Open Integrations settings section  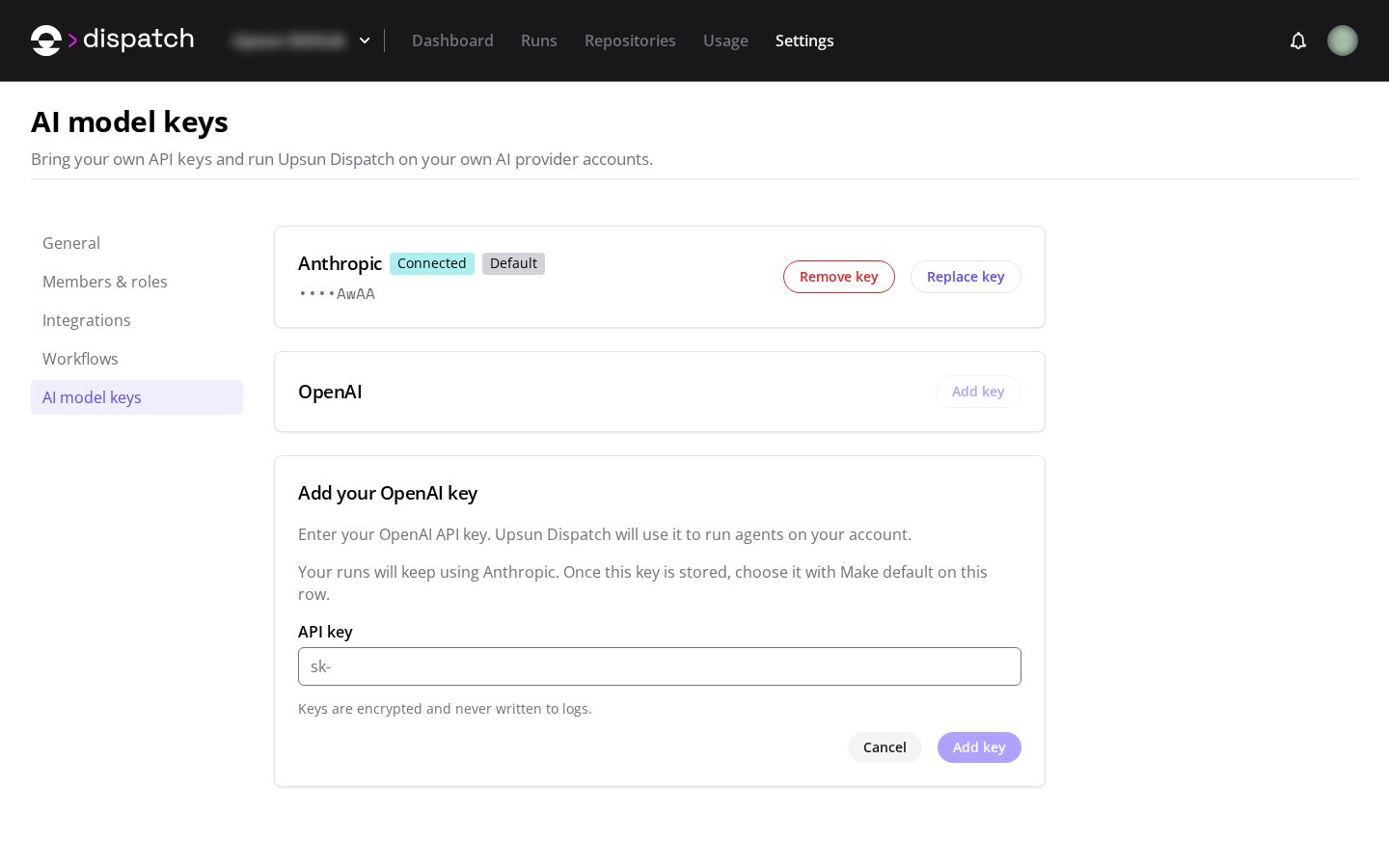point(137,320)
